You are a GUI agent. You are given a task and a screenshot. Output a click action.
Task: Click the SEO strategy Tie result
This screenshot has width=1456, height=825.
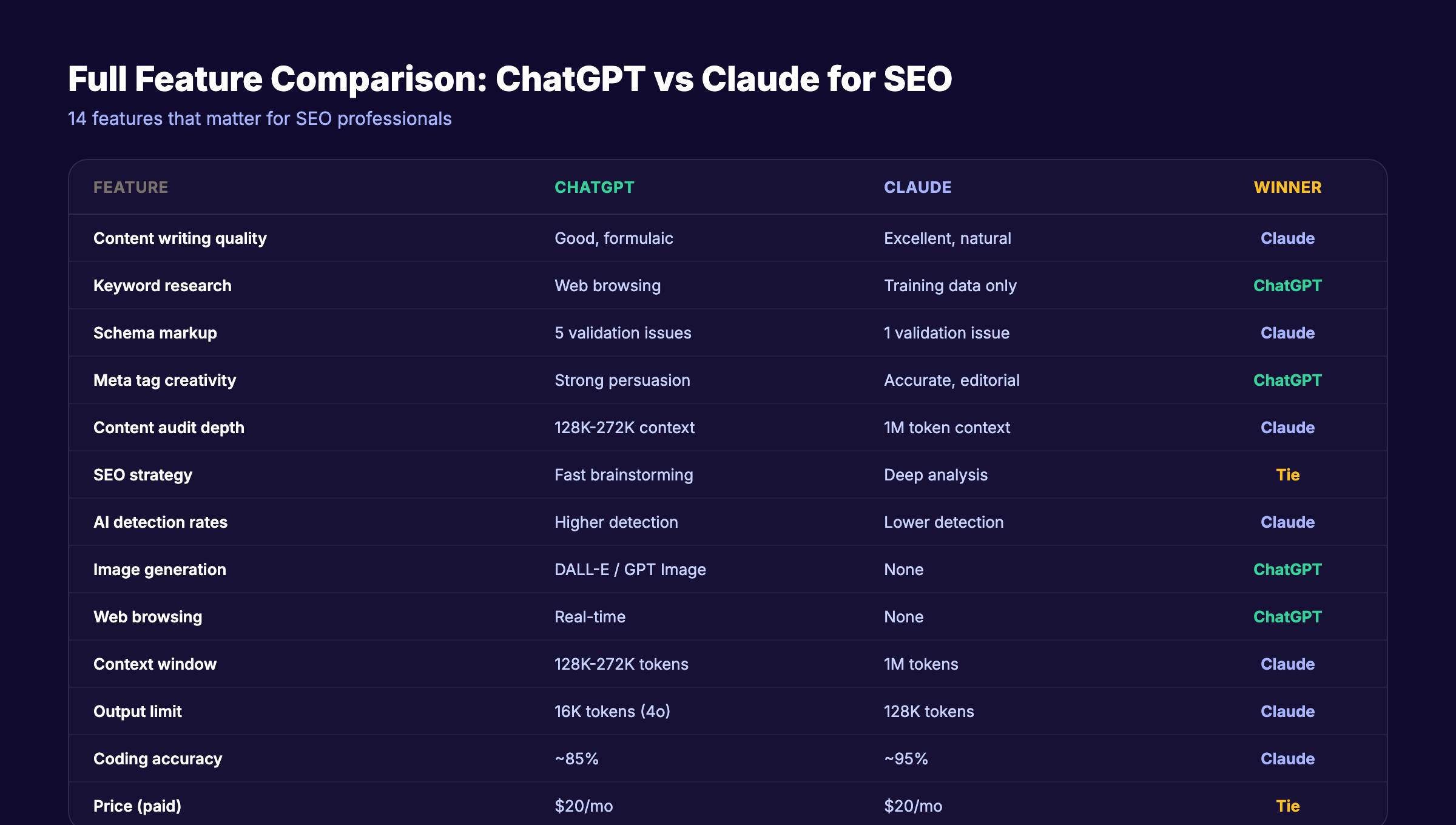coord(1287,474)
